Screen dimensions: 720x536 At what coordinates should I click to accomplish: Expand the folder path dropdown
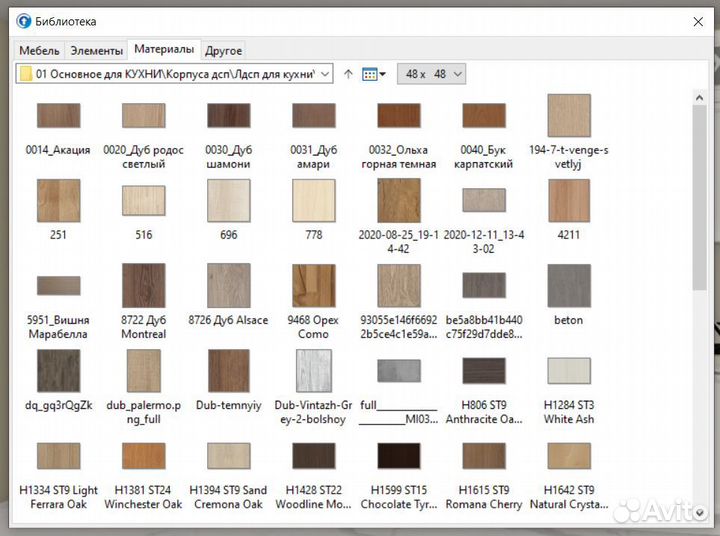(324, 74)
